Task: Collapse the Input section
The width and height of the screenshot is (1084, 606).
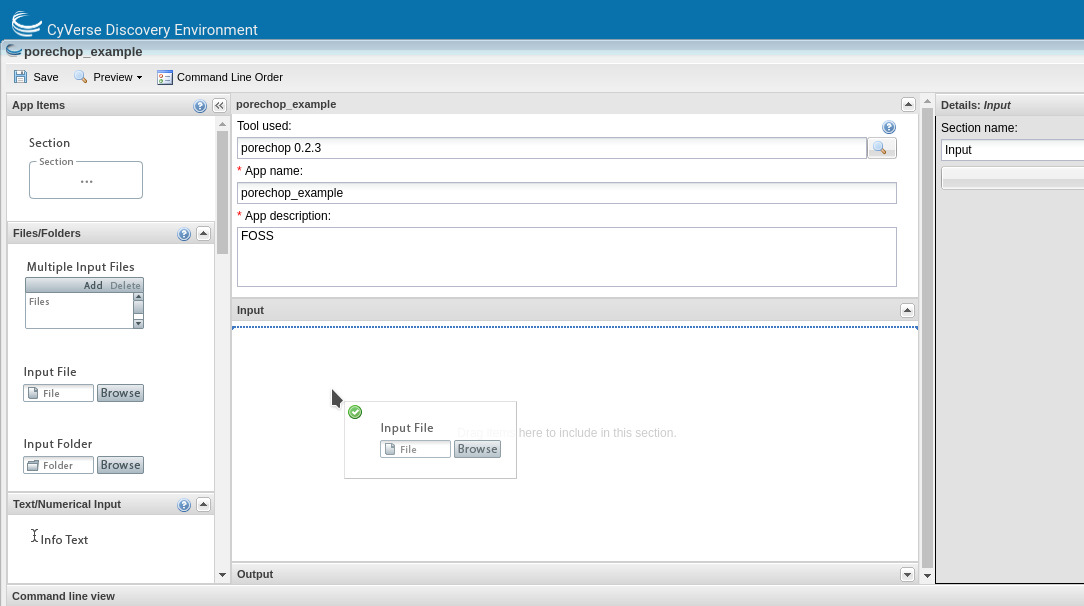Action: pyautogui.click(x=908, y=310)
